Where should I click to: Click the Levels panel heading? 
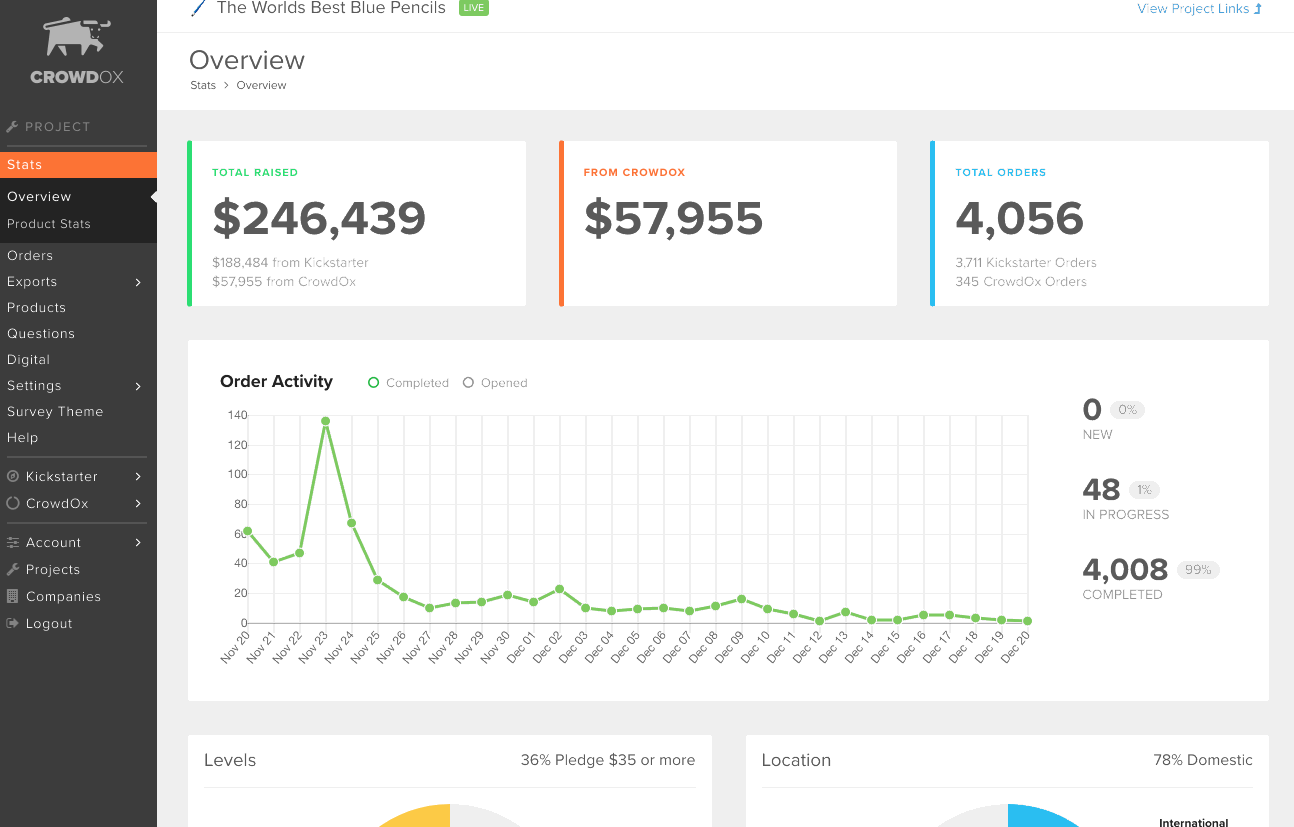[x=230, y=760]
